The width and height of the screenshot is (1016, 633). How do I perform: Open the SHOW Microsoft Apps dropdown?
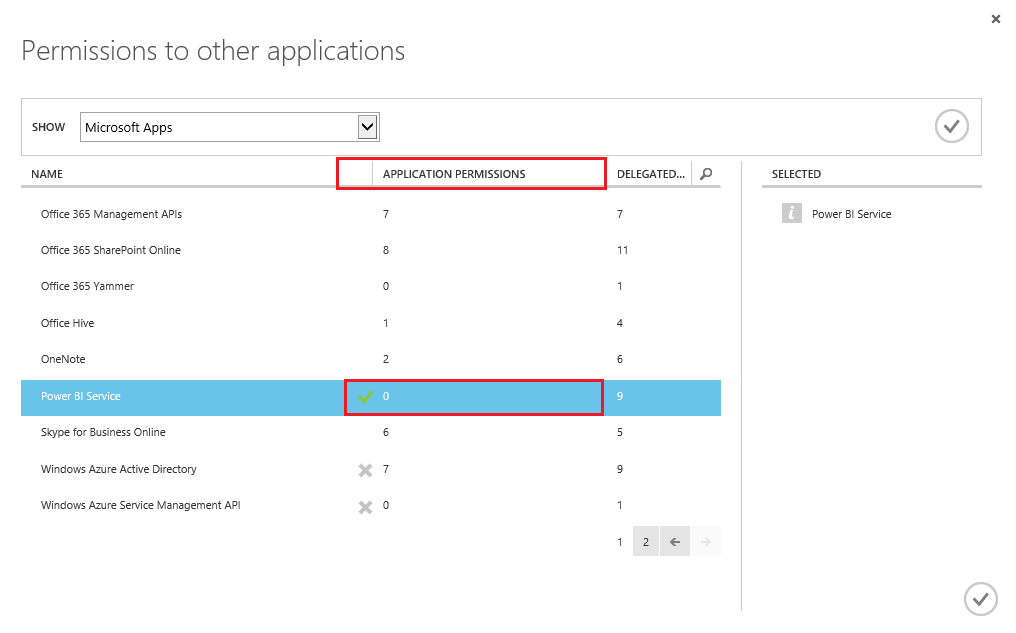tap(229, 127)
